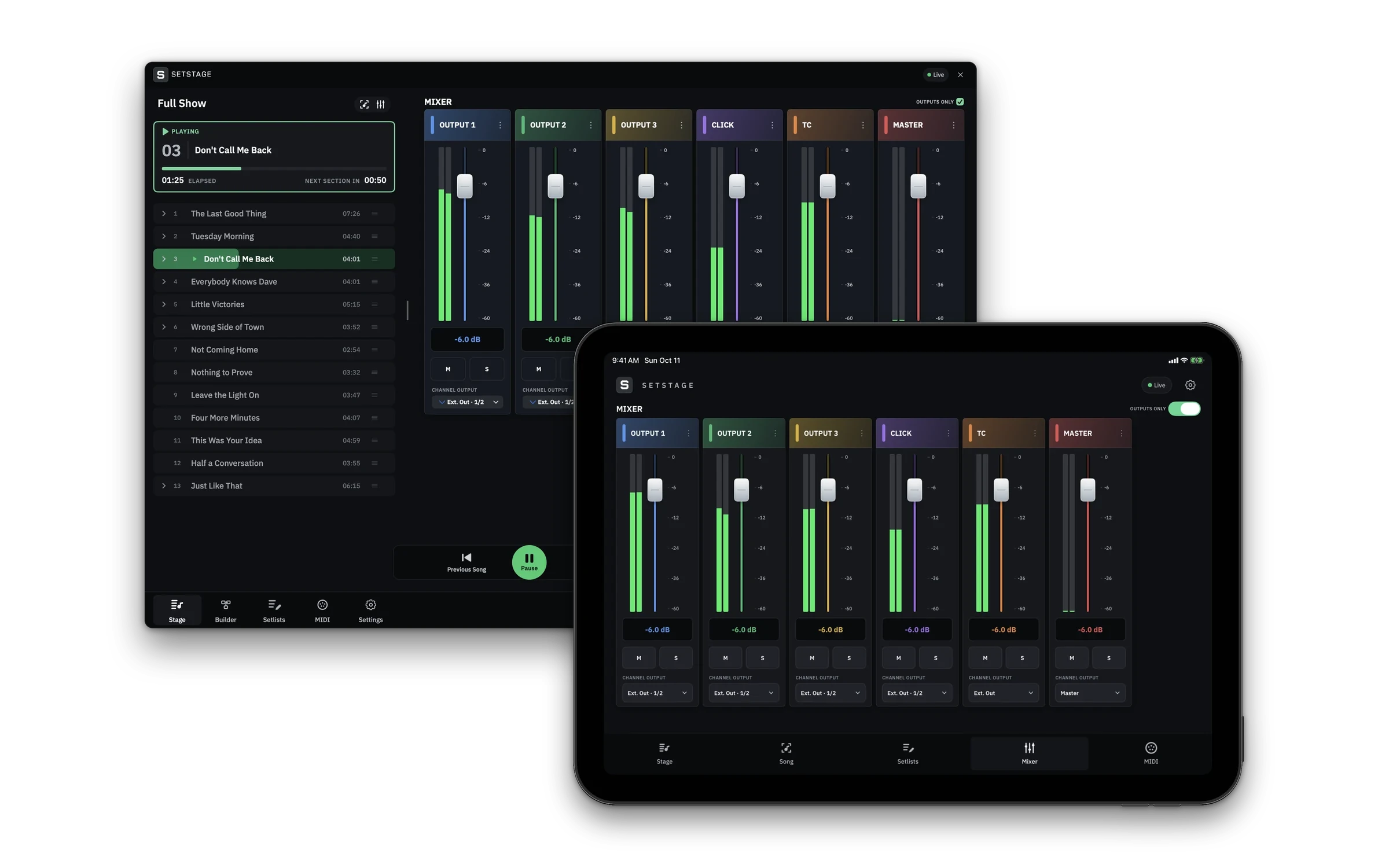The height and width of the screenshot is (868, 1389).
Task: Open TC channel options in desktop mixer
Action: tap(863, 125)
